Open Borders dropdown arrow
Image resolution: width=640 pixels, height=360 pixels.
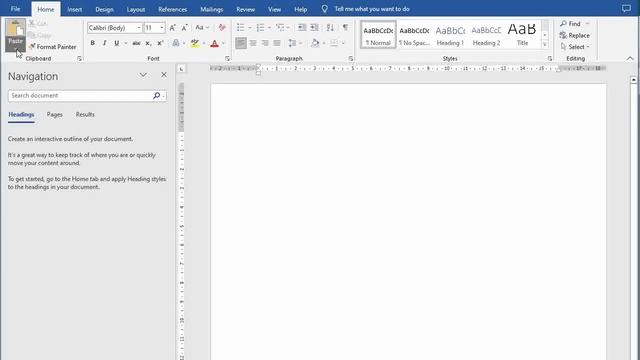(343, 43)
